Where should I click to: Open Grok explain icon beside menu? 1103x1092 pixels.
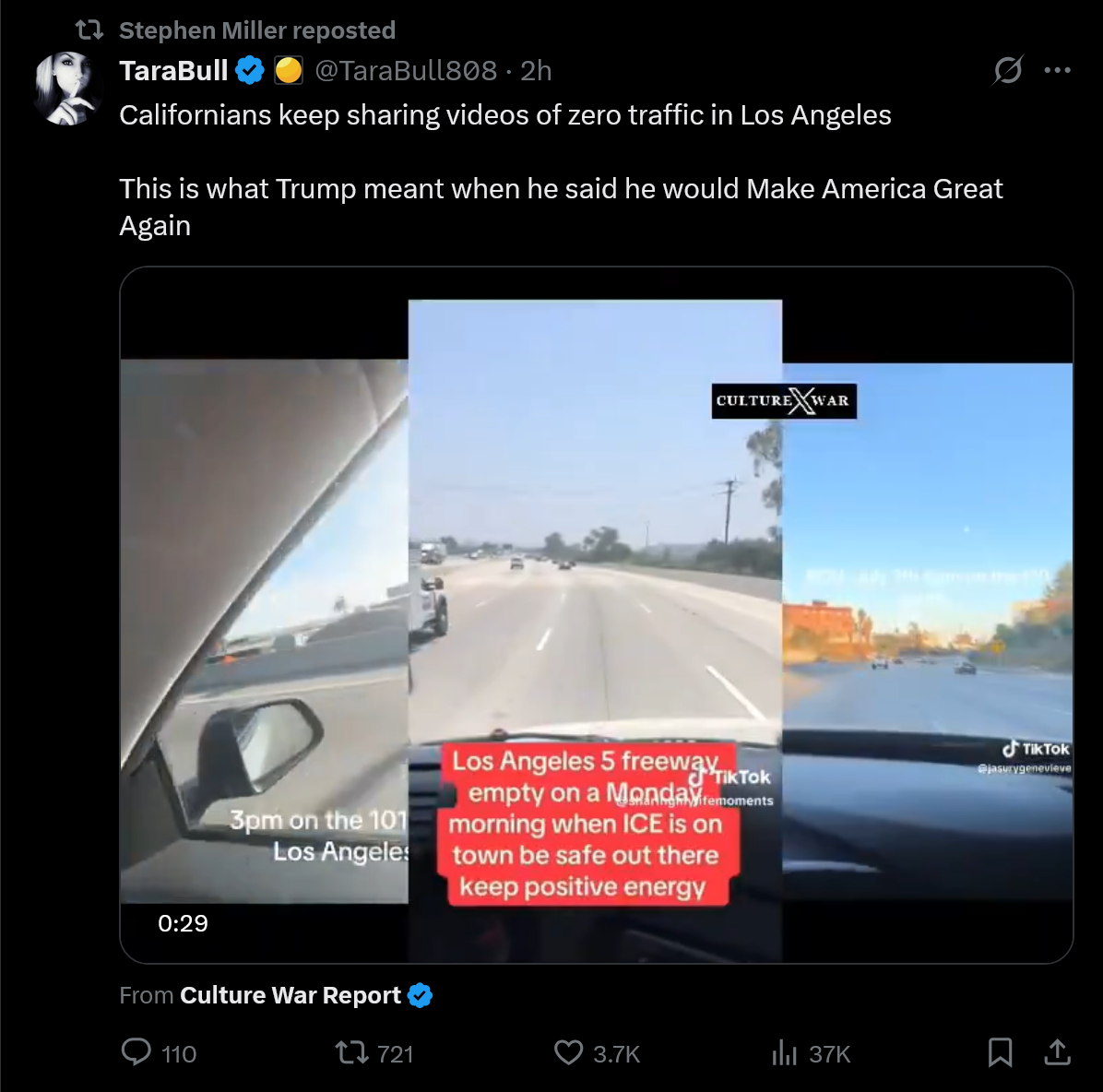pos(1007,70)
